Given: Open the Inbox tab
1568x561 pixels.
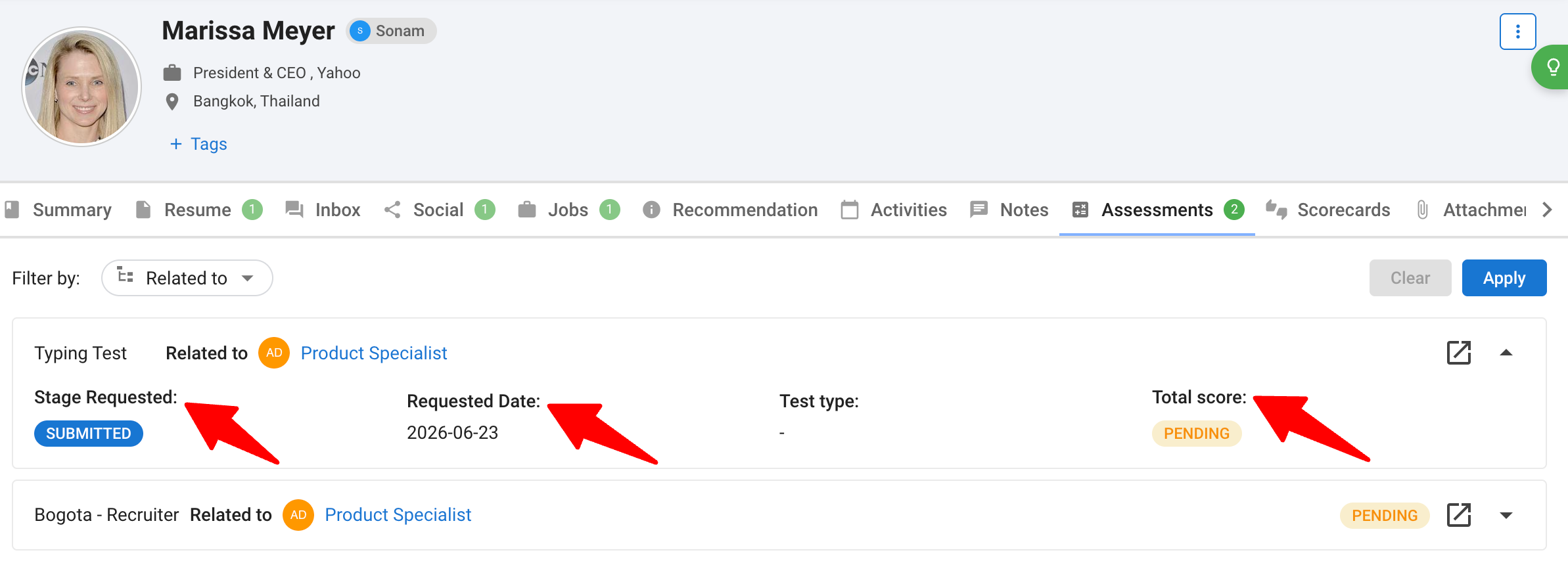Looking at the screenshot, I should tap(323, 210).
